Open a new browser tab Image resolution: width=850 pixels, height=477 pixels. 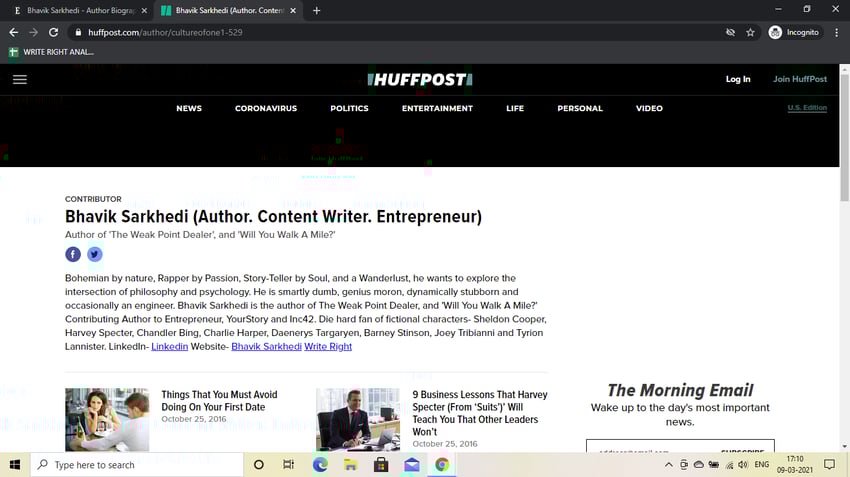(317, 10)
